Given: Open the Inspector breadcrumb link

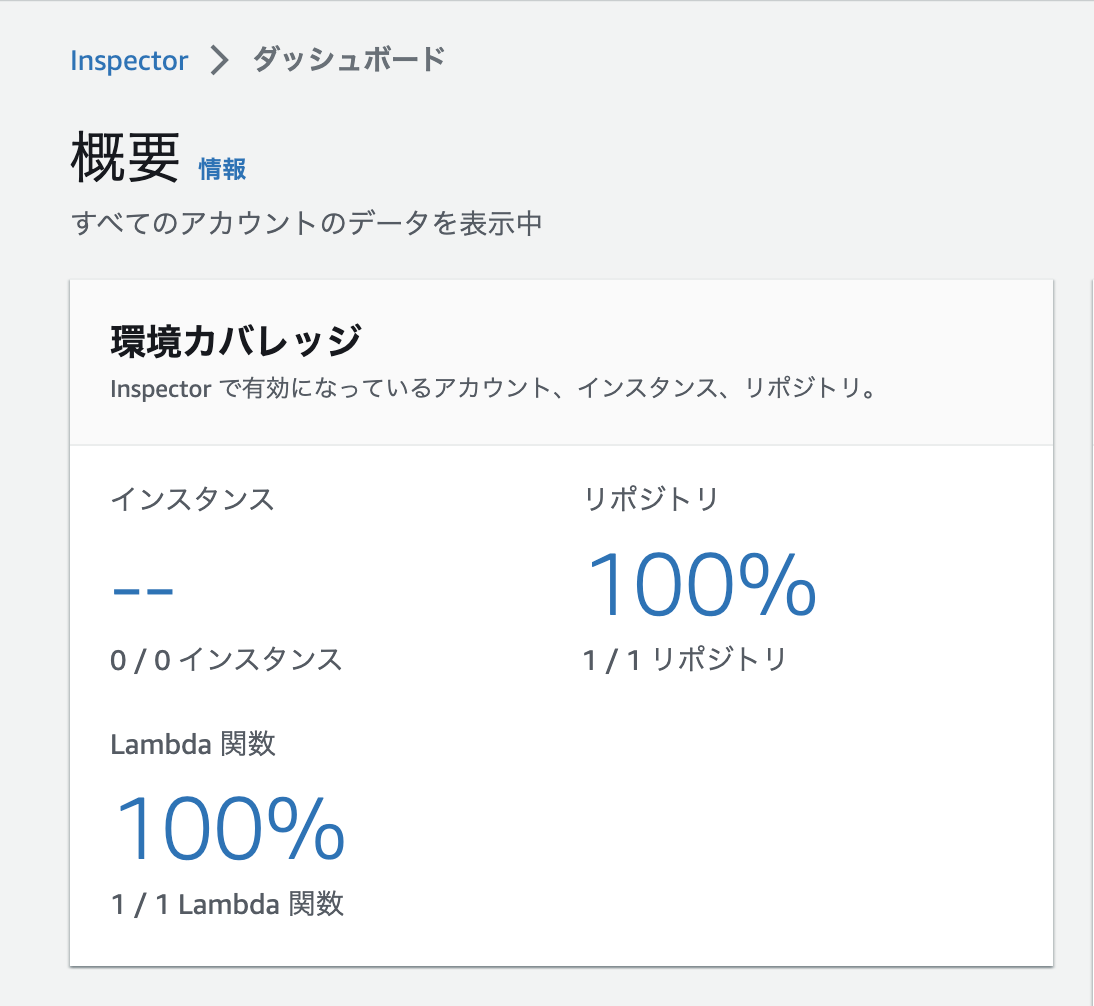Looking at the screenshot, I should pyautogui.click(x=128, y=60).
